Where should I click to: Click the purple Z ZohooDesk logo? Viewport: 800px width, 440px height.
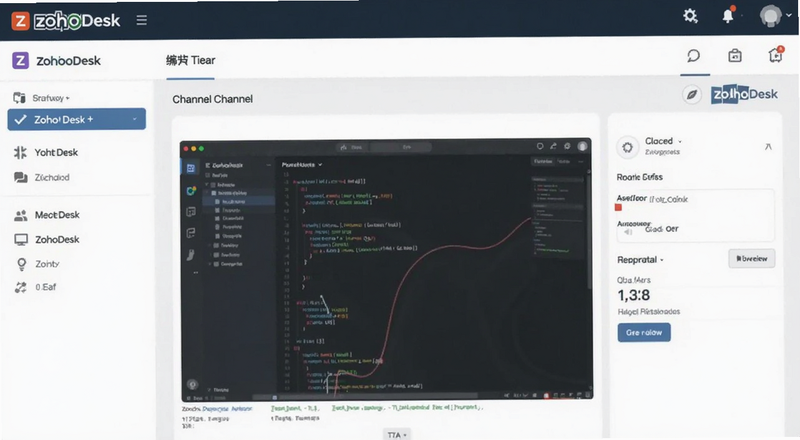[x=56, y=61]
